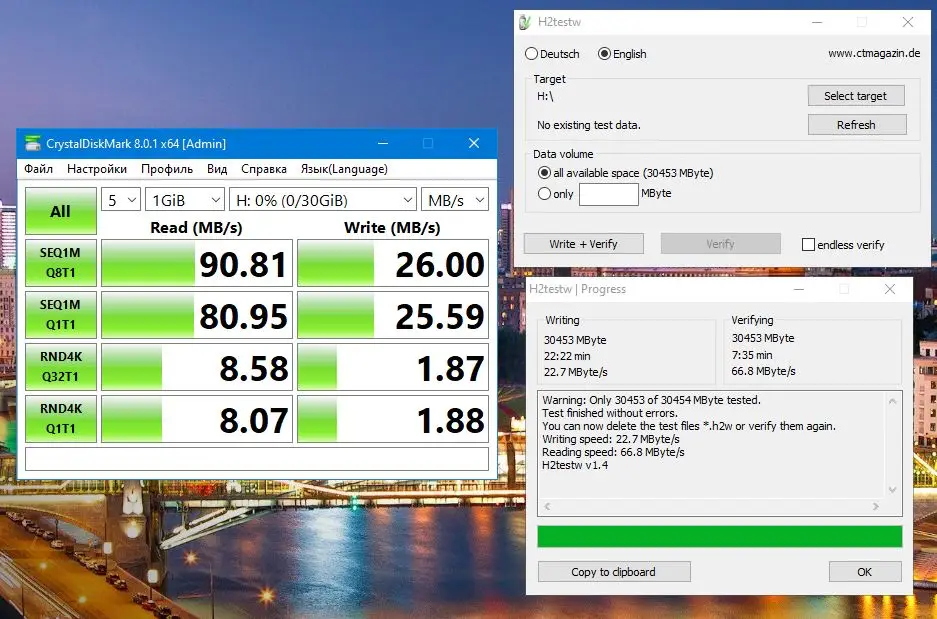This screenshot has height=619, width=937.
Task: Open the Вид menu
Action: 217,169
